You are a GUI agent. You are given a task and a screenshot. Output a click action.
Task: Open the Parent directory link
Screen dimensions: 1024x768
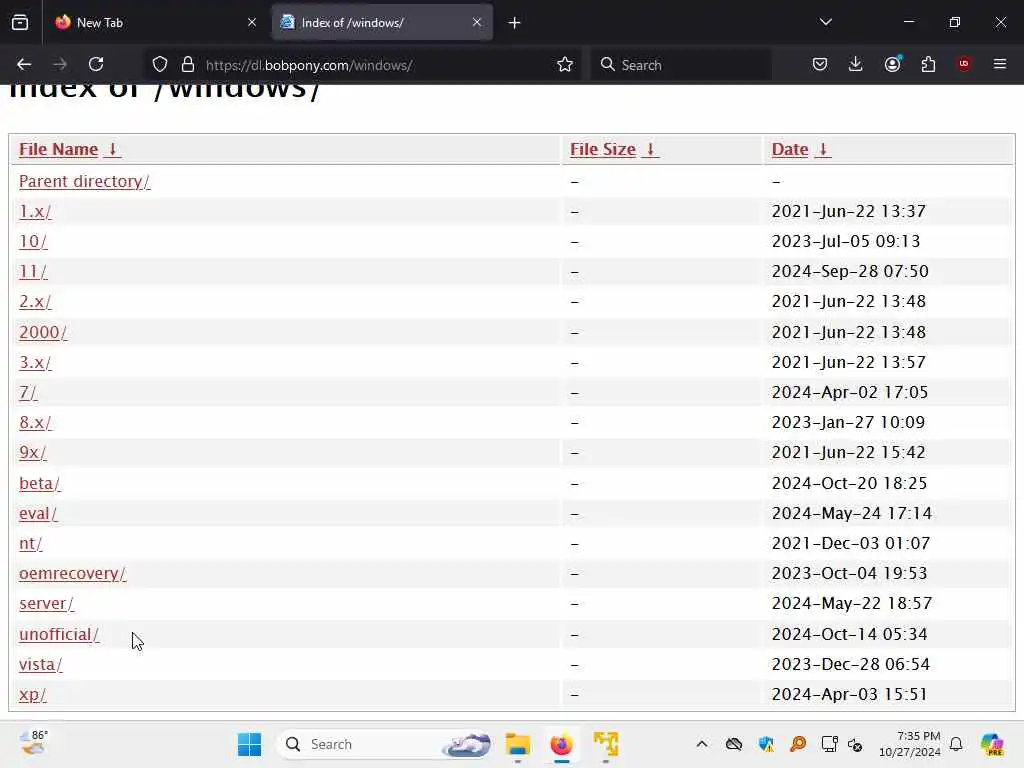coord(84,182)
